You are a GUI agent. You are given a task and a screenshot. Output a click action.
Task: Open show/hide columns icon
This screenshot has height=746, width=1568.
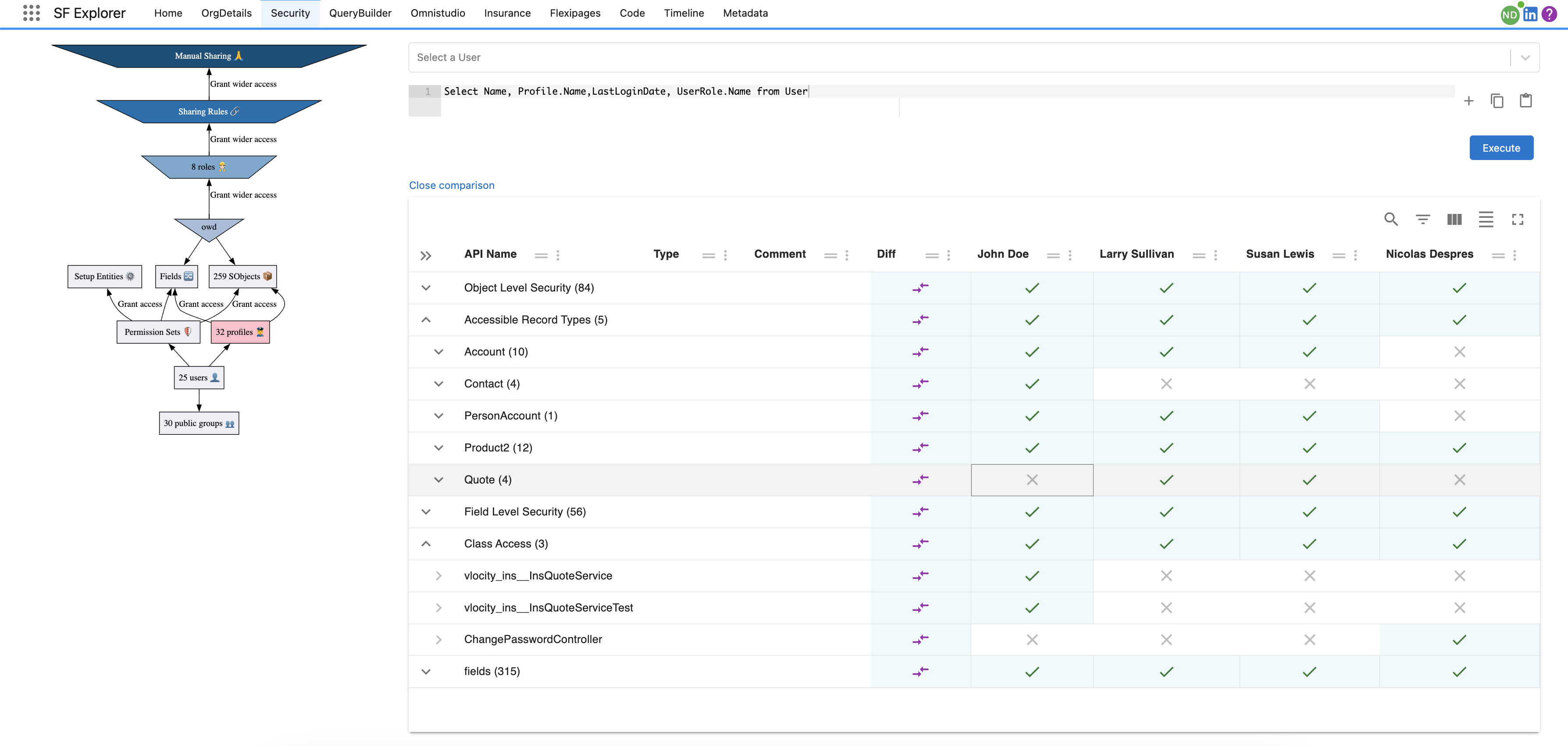pos(1454,219)
